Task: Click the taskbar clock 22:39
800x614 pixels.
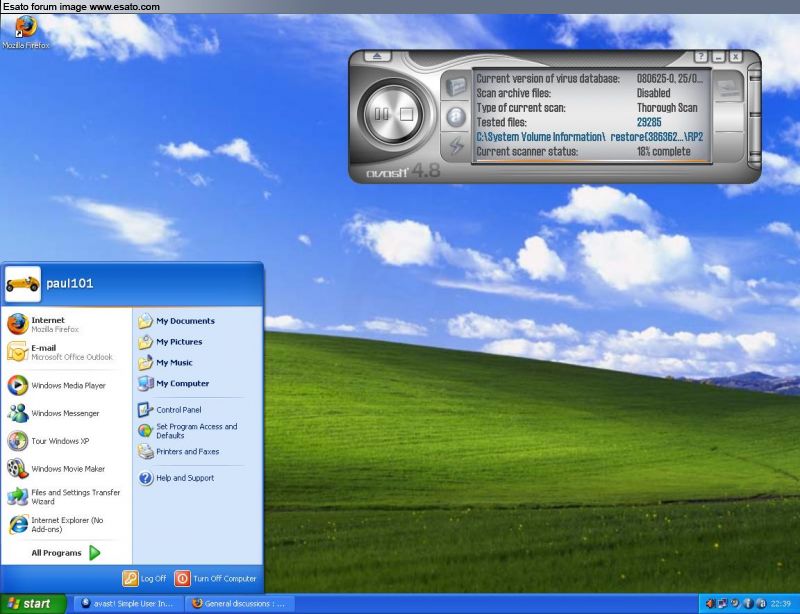Action: [781, 604]
